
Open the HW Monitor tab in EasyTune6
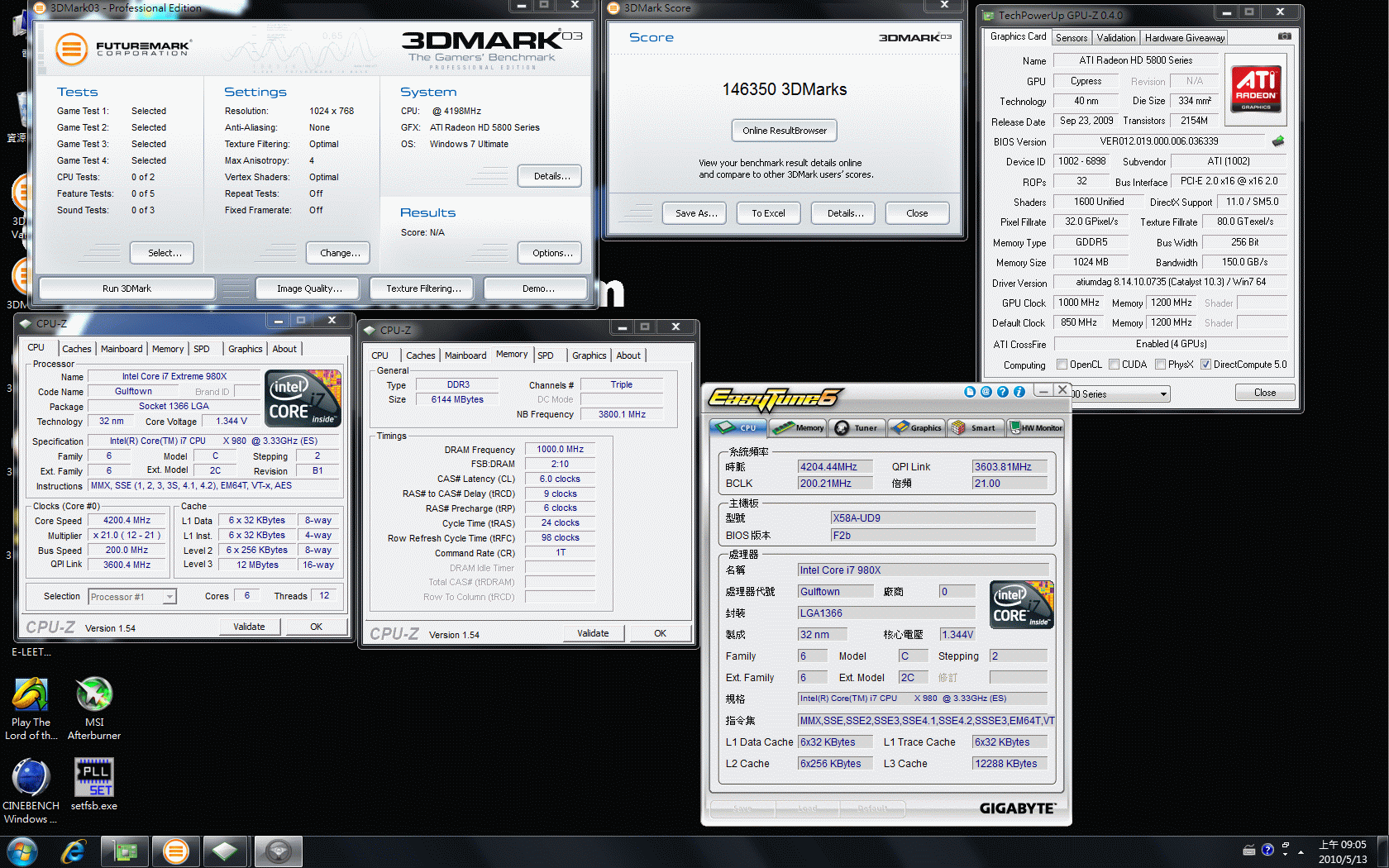1036,428
